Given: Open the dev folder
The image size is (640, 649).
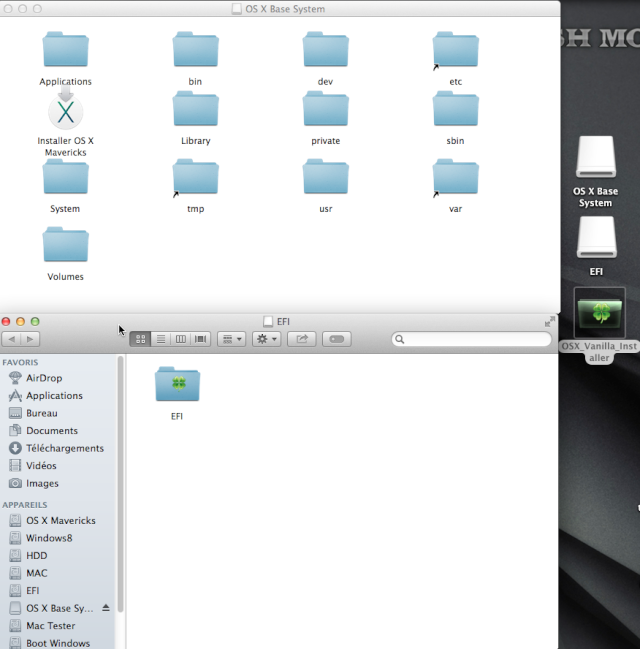Looking at the screenshot, I should 325,50.
